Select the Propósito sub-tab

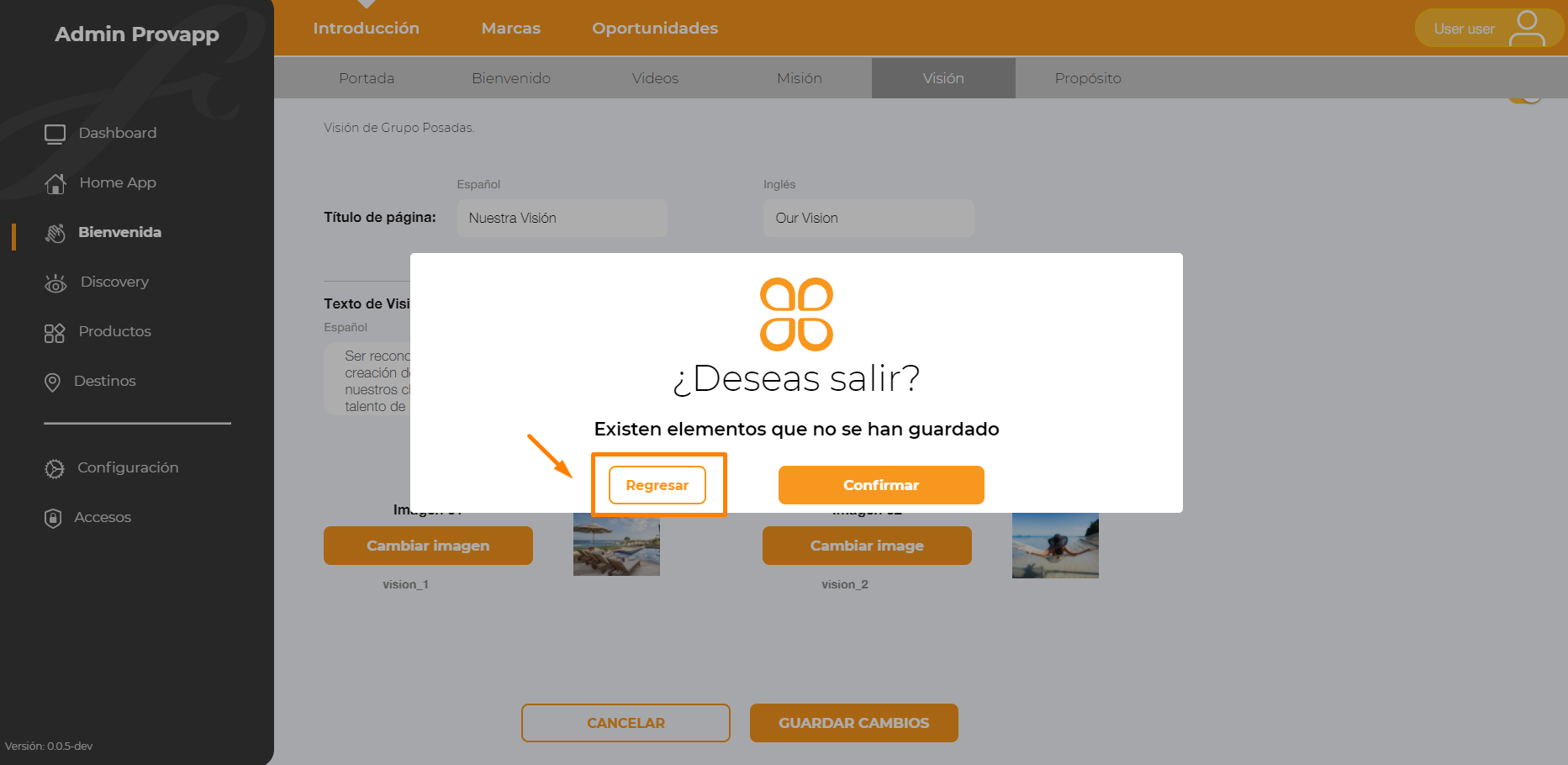point(1088,78)
